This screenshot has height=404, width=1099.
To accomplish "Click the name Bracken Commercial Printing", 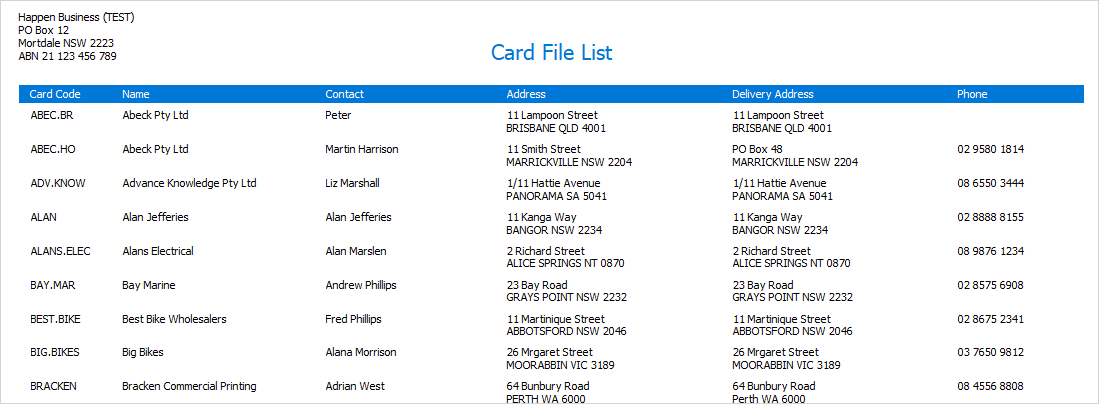I will pos(189,386).
